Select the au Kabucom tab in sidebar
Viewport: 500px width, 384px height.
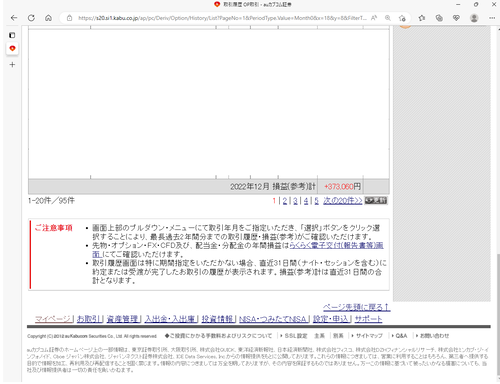(12, 49)
